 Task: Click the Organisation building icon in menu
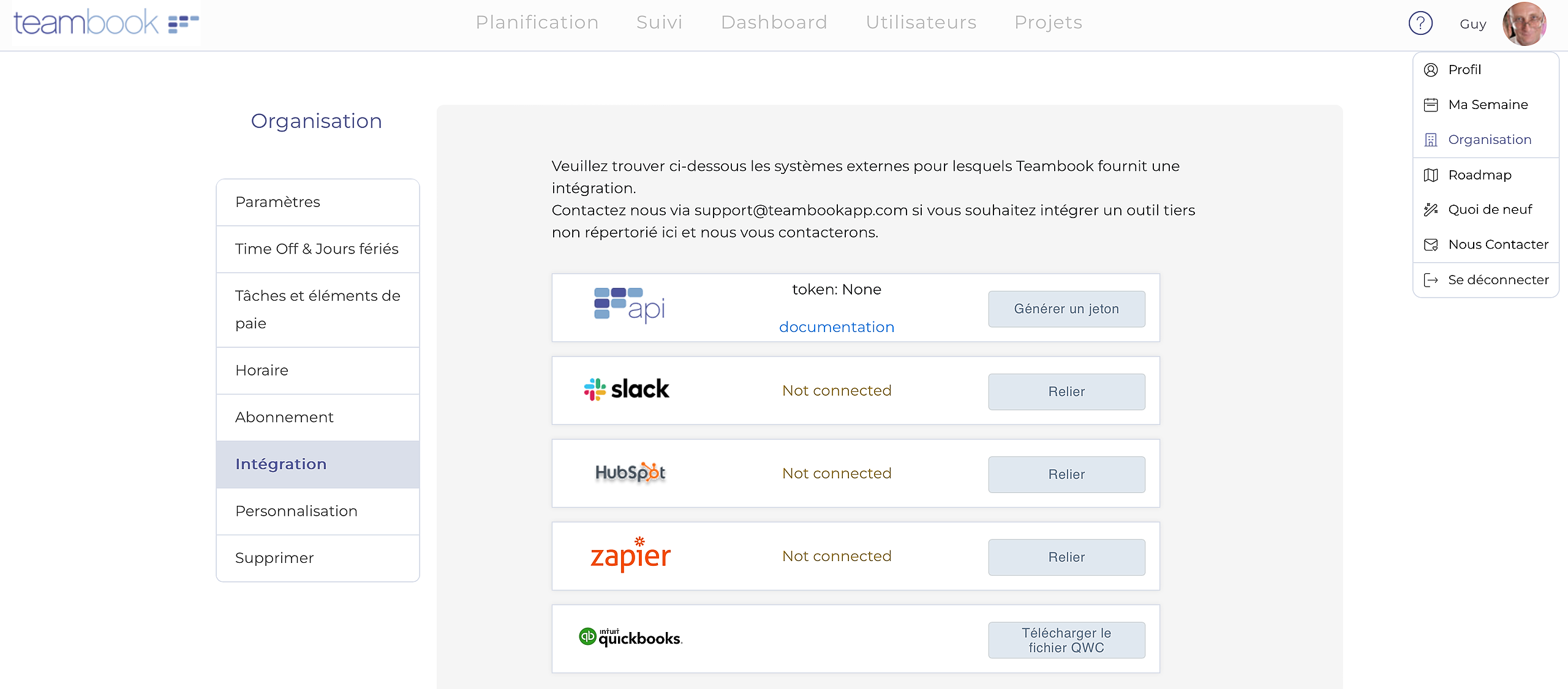coord(1431,140)
